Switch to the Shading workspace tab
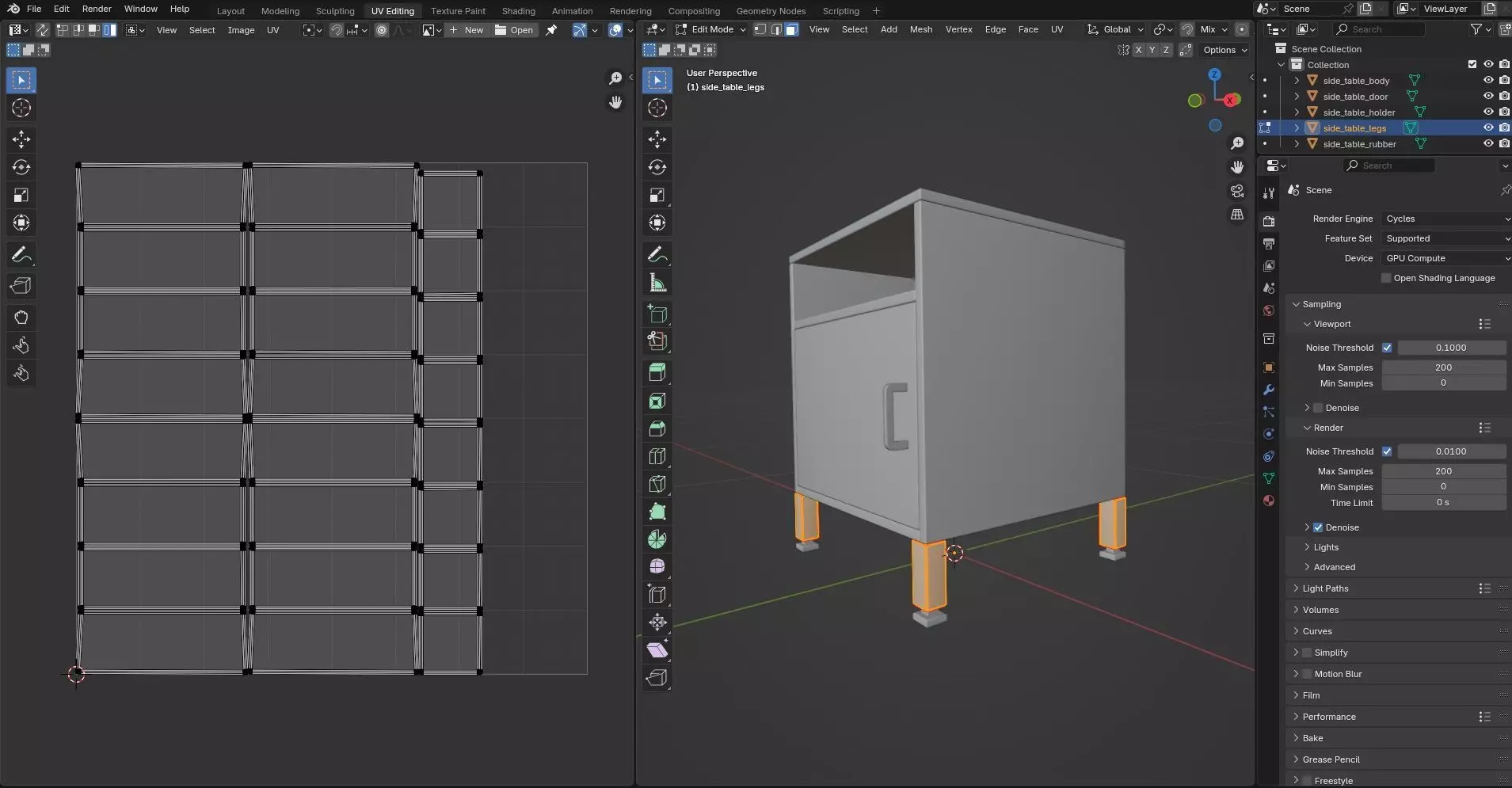The width and height of the screenshot is (1512, 788). click(x=519, y=11)
